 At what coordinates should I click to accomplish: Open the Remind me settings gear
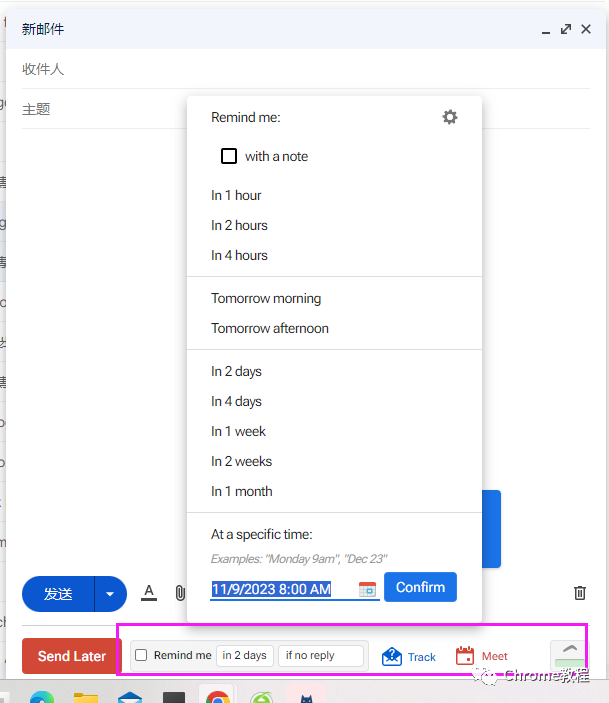[450, 117]
